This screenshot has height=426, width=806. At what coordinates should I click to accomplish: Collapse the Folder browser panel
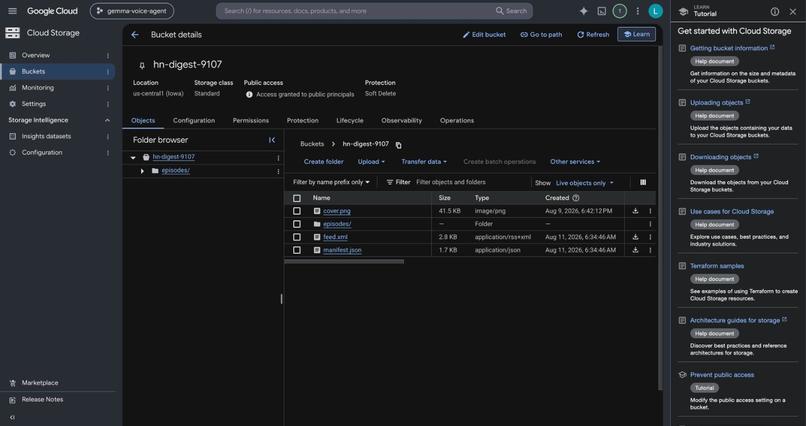[272, 140]
